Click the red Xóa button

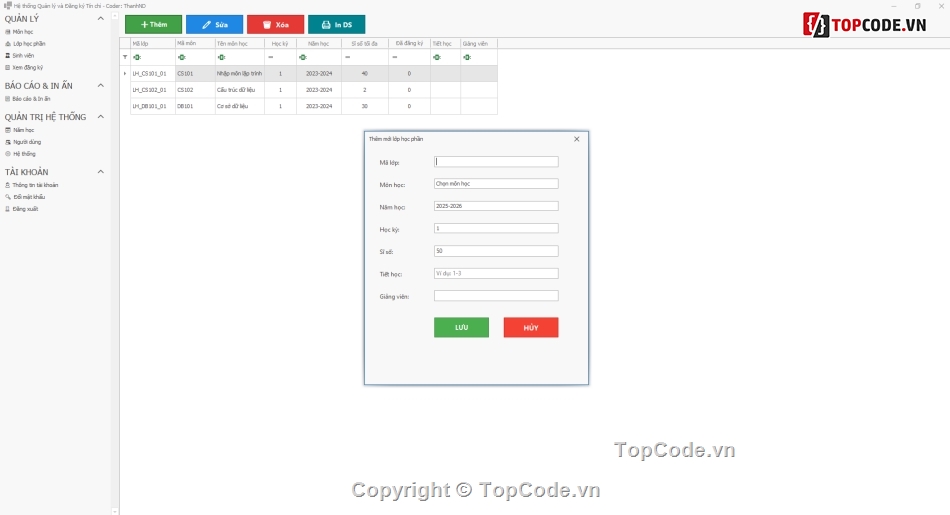click(276, 24)
